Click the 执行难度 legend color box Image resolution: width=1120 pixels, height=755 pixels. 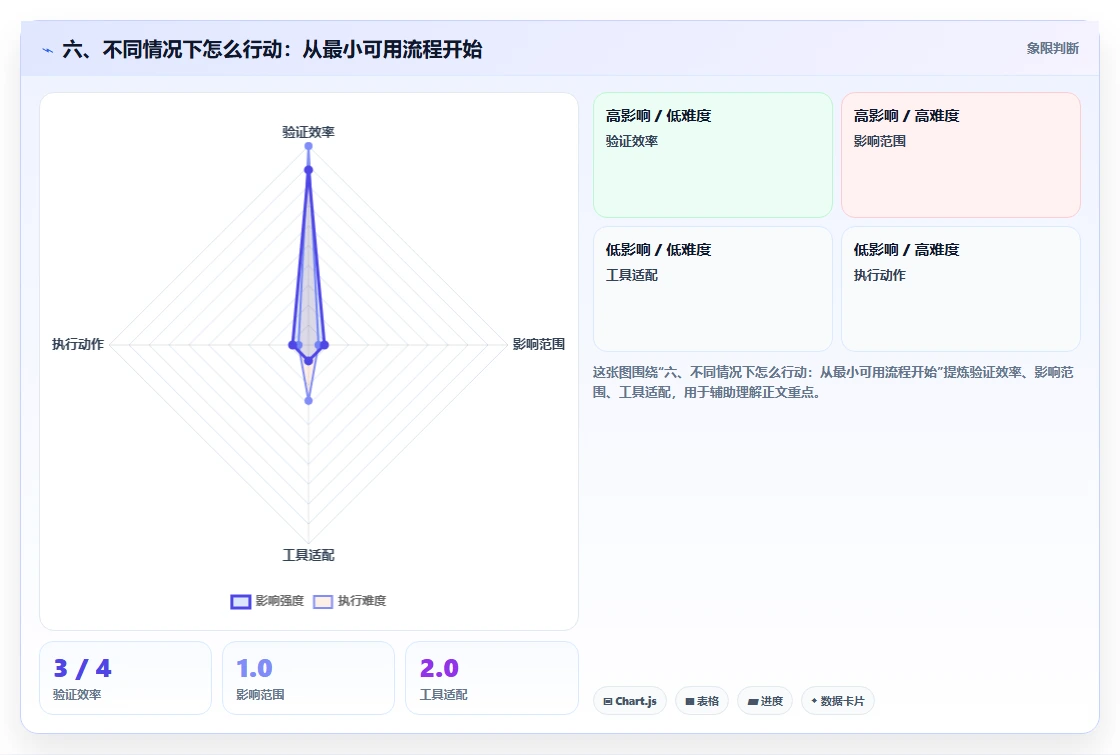[323, 601]
